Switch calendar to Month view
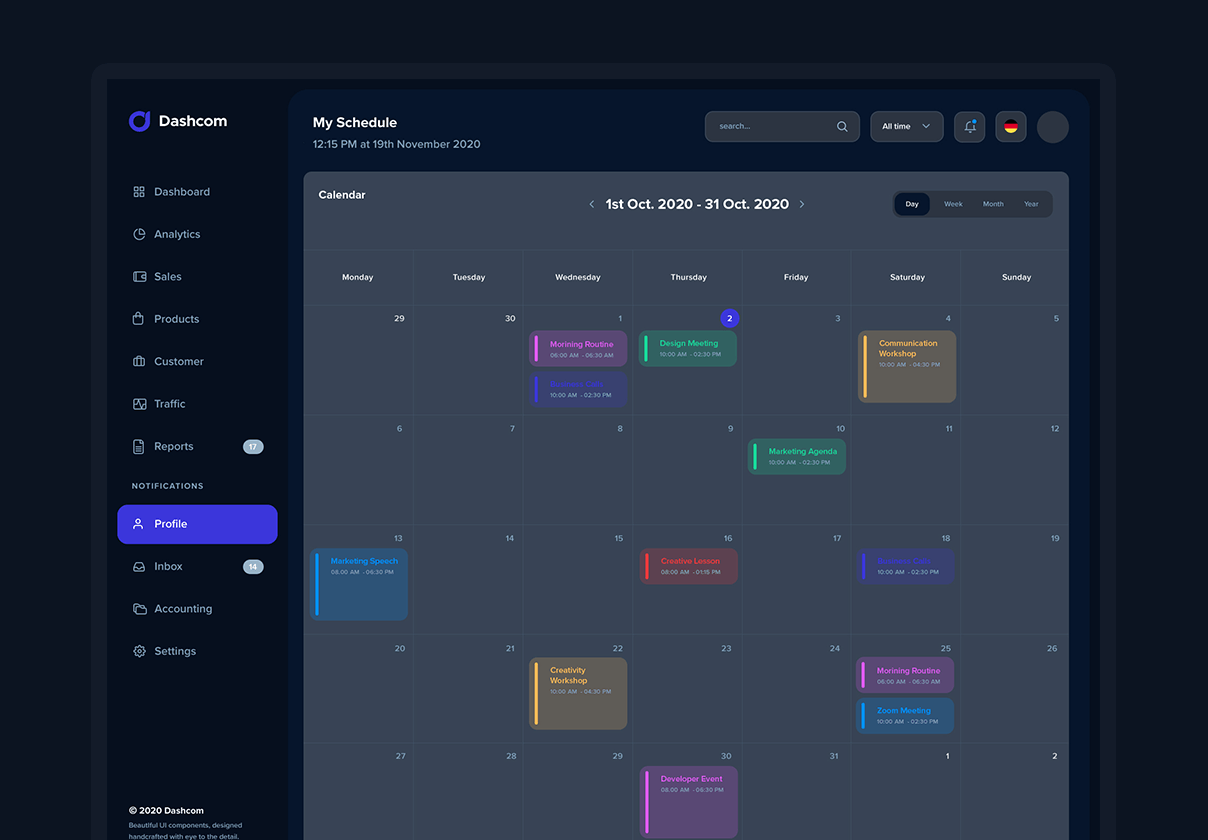This screenshot has width=1208, height=840. [992, 204]
